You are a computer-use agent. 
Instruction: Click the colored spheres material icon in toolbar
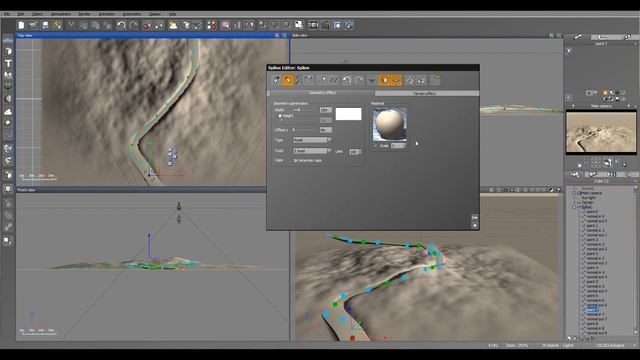coord(211,25)
